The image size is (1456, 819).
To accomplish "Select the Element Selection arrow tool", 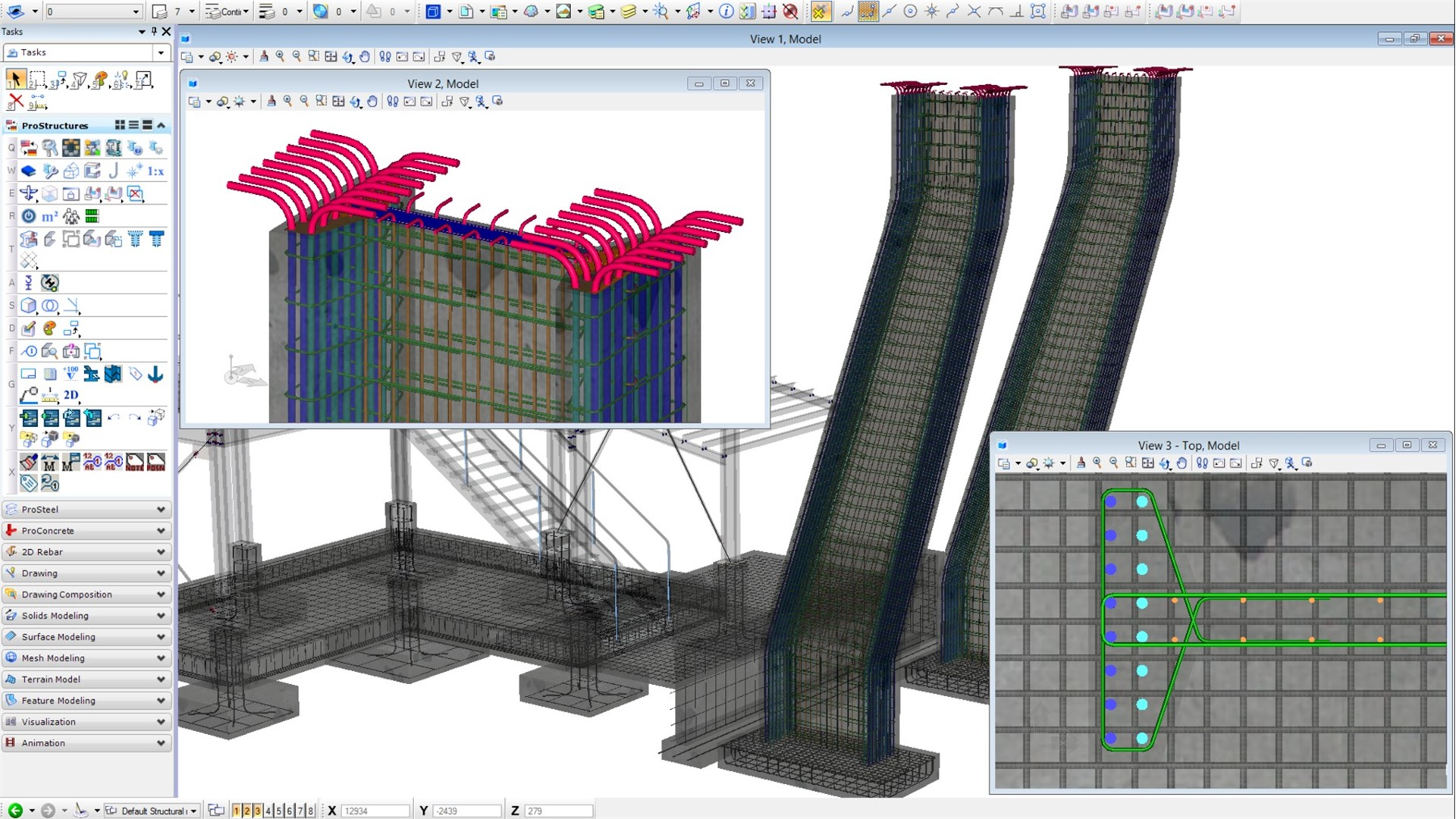I will click(15, 79).
